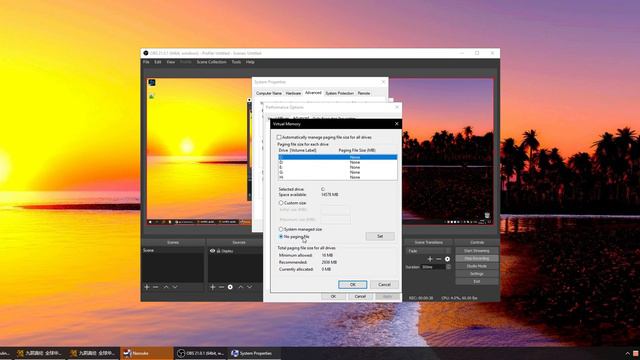Open System Properties taskbar item
The width and height of the screenshot is (640, 360).
click(254, 353)
